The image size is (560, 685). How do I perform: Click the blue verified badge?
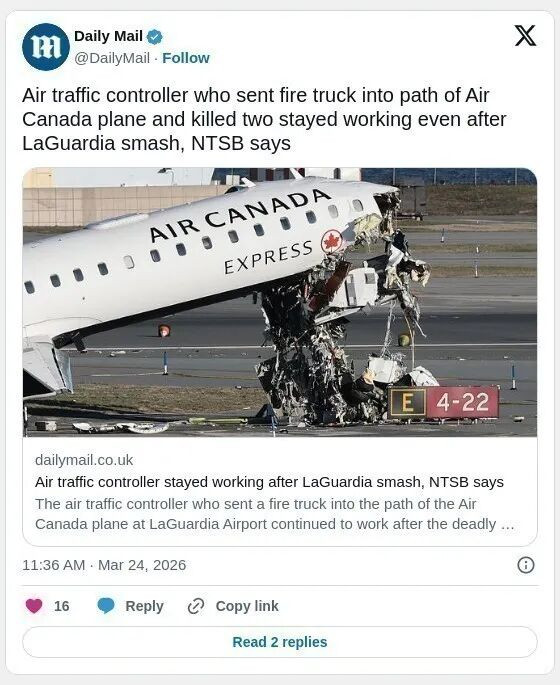pos(154,37)
